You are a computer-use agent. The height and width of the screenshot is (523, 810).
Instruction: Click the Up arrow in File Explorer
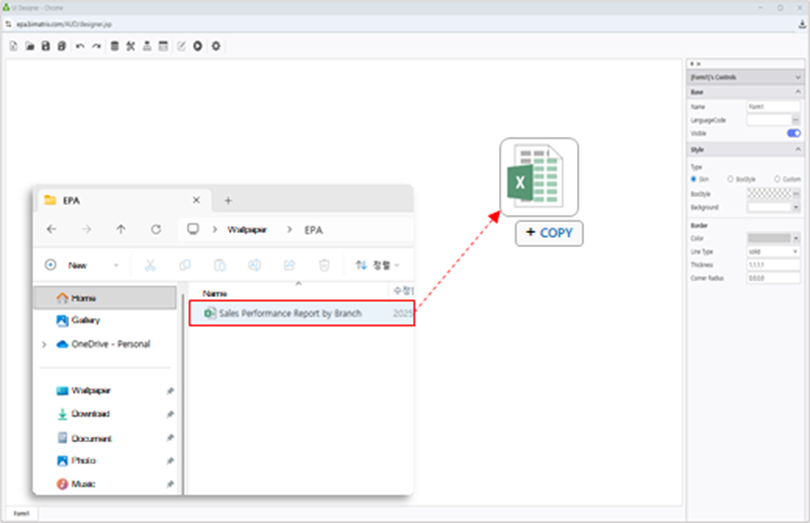(x=121, y=229)
